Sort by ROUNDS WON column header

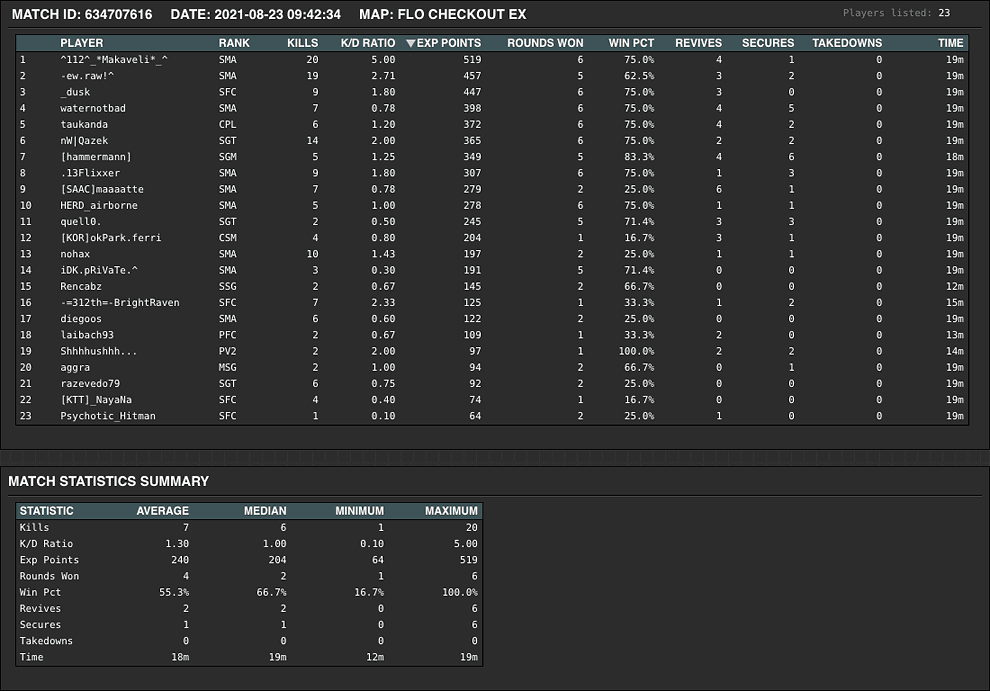pos(545,43)
